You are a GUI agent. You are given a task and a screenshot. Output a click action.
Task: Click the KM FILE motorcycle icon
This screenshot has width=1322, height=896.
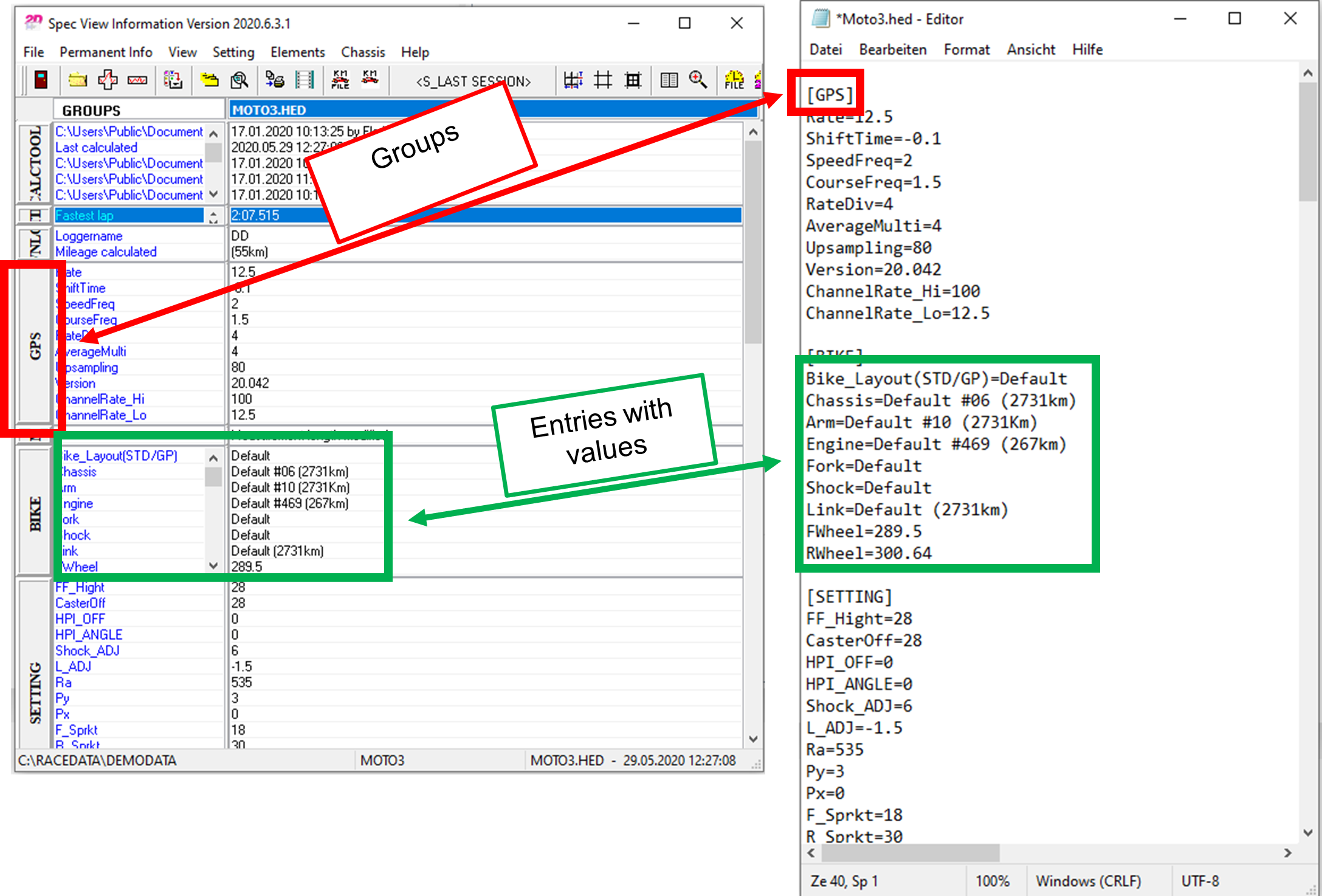tap(340, 80)
